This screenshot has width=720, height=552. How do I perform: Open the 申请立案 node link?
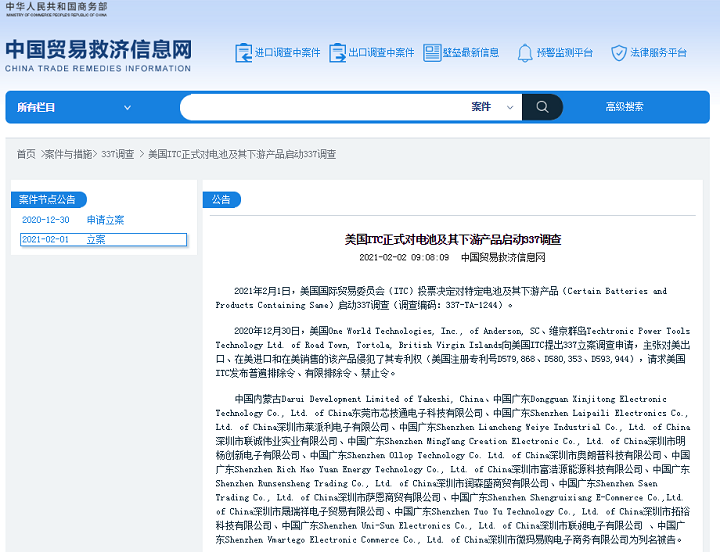tap(105, 220)
